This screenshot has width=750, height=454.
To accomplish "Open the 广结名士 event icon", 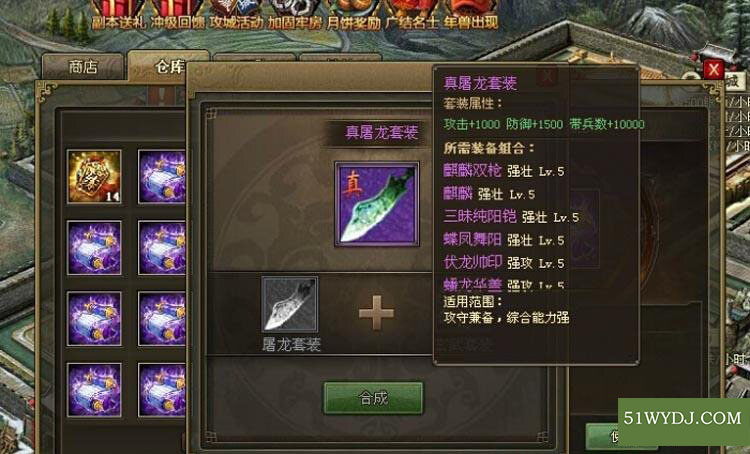I will click(x=412, y=14).
